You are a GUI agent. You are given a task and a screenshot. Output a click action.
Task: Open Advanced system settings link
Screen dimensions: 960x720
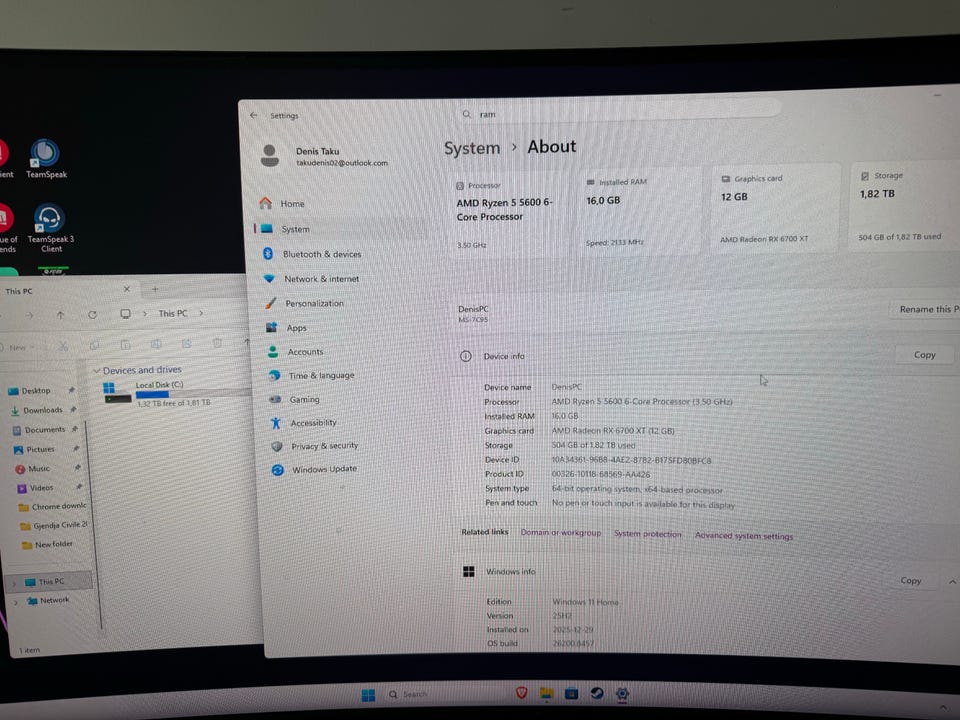point(744,536)
